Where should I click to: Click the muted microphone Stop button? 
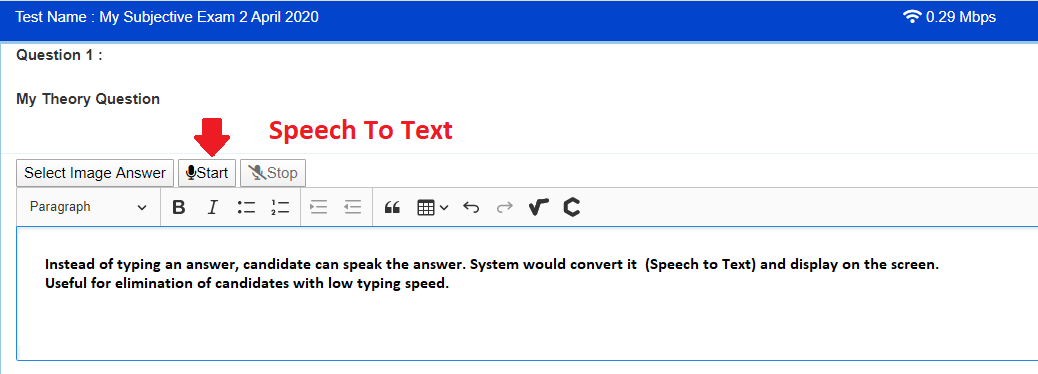click(273, 173)
